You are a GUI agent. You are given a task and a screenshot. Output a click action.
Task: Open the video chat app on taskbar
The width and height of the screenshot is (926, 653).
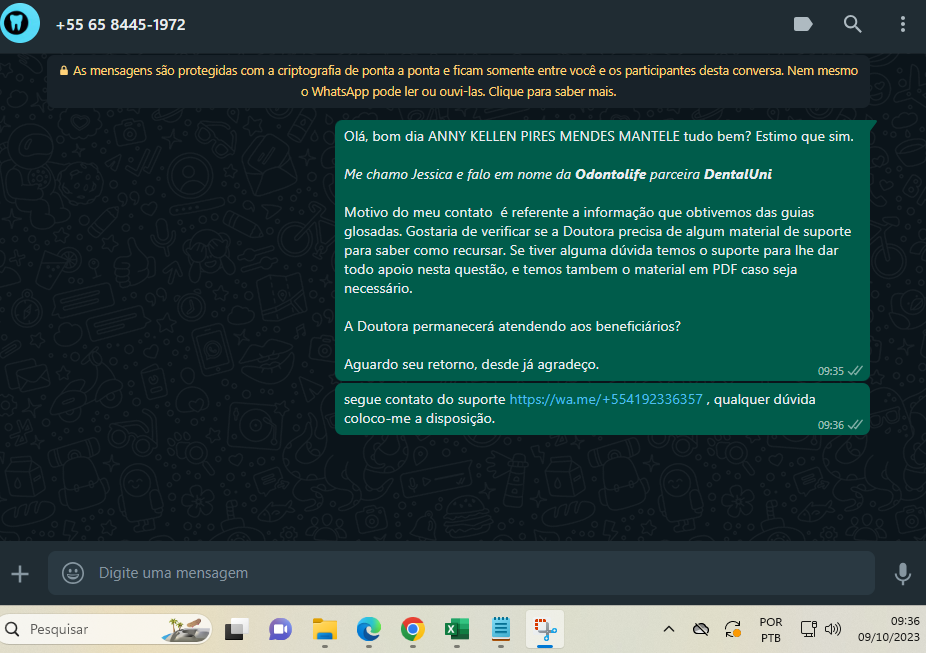(281, 629)
